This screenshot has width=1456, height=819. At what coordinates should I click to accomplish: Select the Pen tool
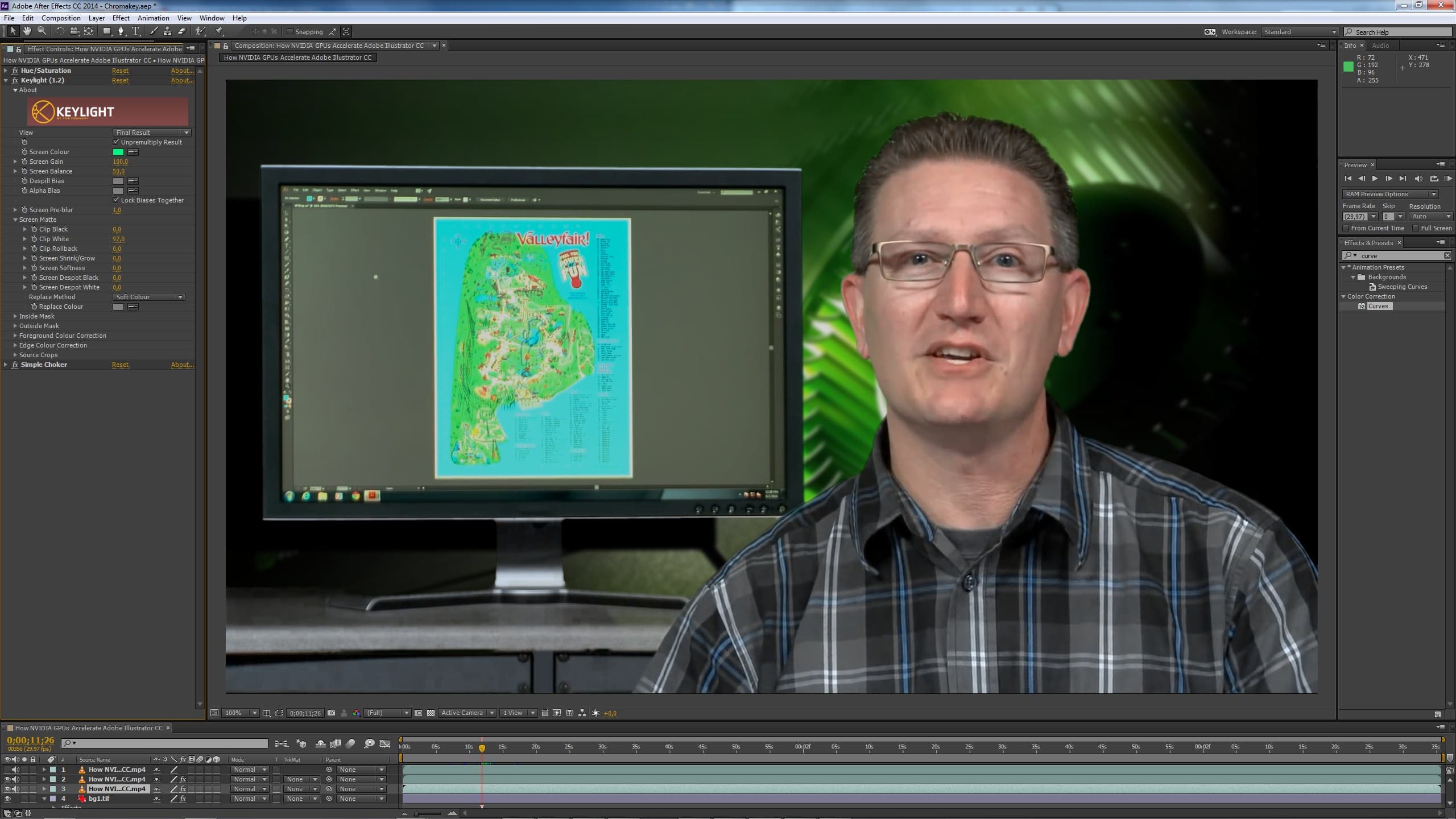(121, 31)
